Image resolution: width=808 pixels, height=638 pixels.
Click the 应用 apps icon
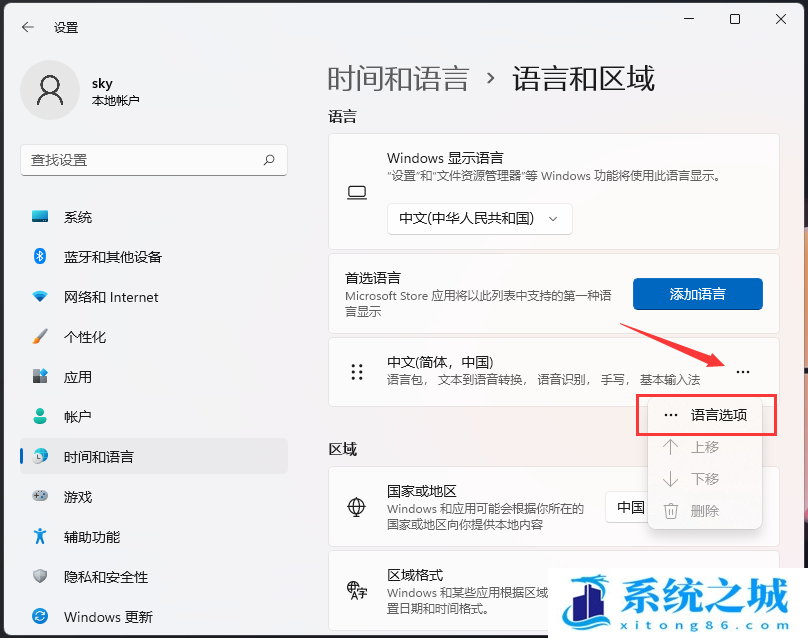40,376
